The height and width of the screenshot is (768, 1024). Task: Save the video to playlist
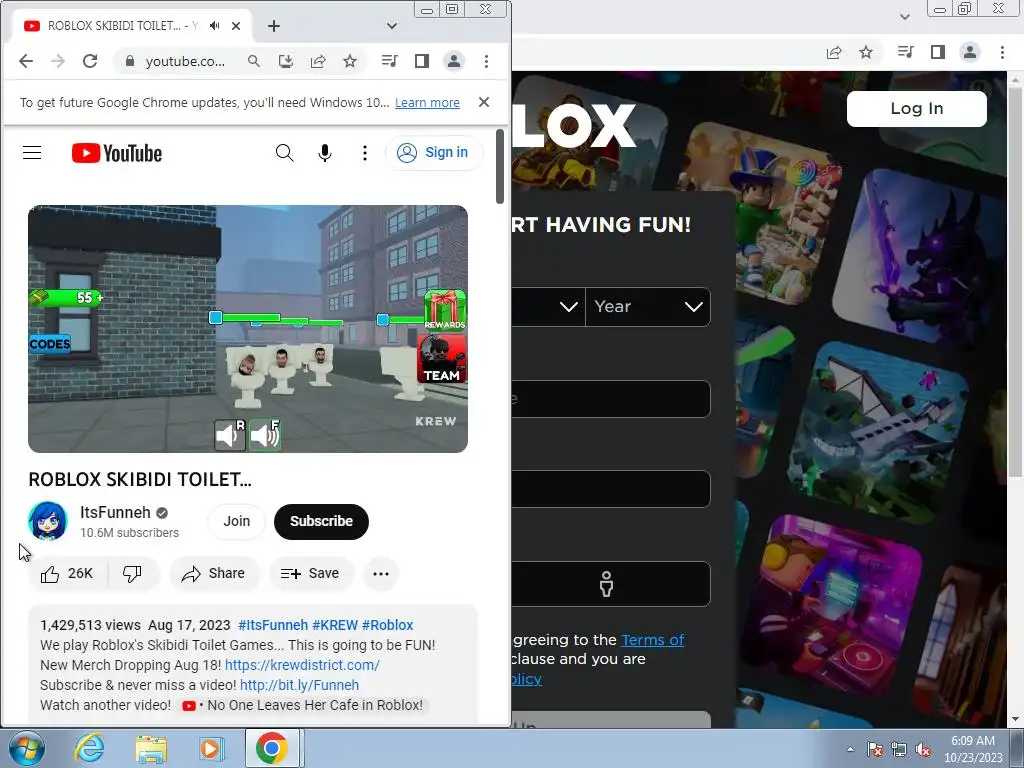[x=310, y=573]
